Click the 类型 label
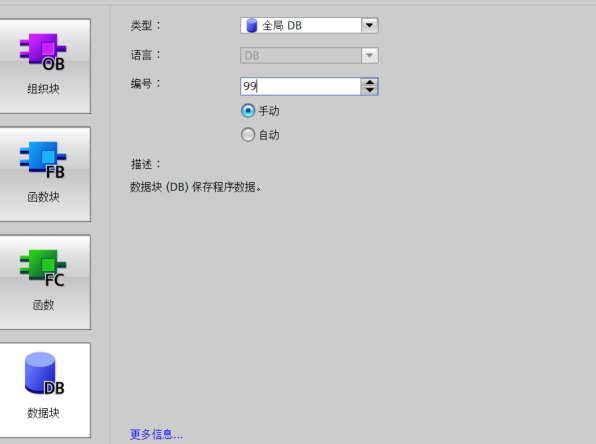 click(x=146, y=25)
